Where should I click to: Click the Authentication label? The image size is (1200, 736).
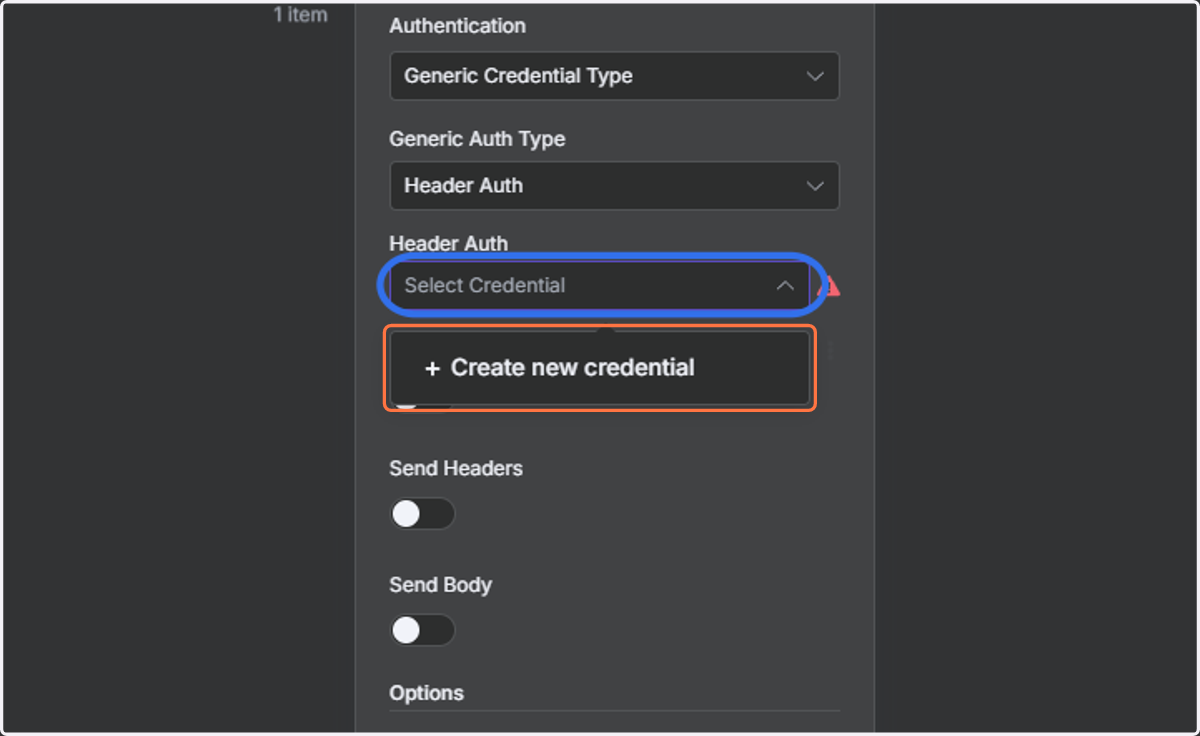[457, 26]
